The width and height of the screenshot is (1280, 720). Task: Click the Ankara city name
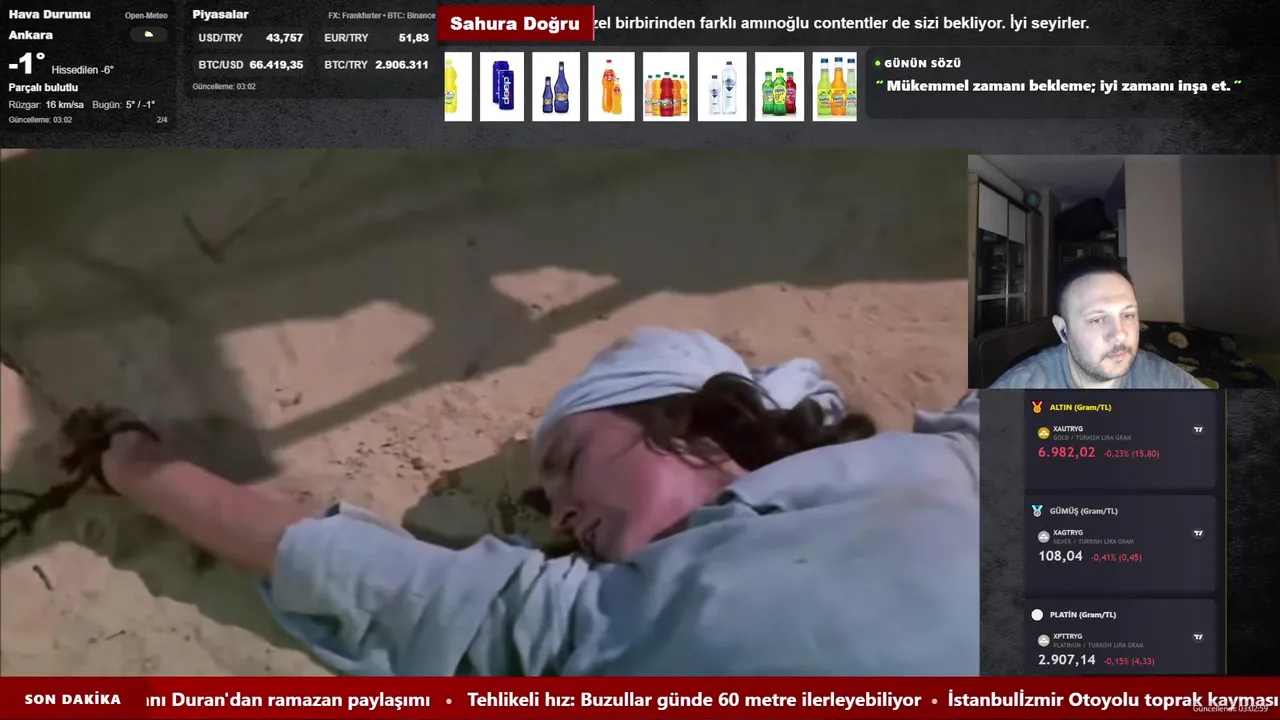coord(31,35)
